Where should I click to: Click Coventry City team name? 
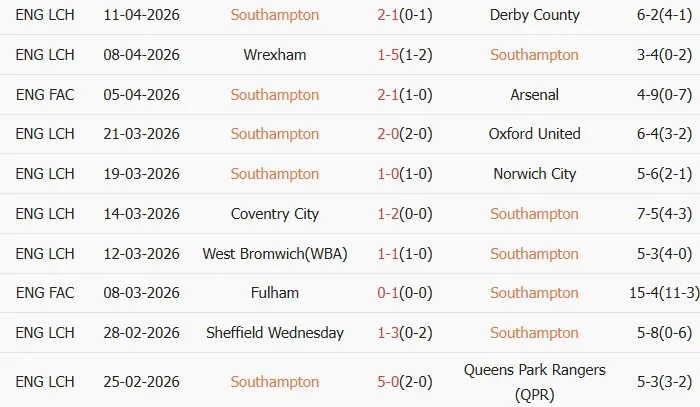tap(275, 214)
